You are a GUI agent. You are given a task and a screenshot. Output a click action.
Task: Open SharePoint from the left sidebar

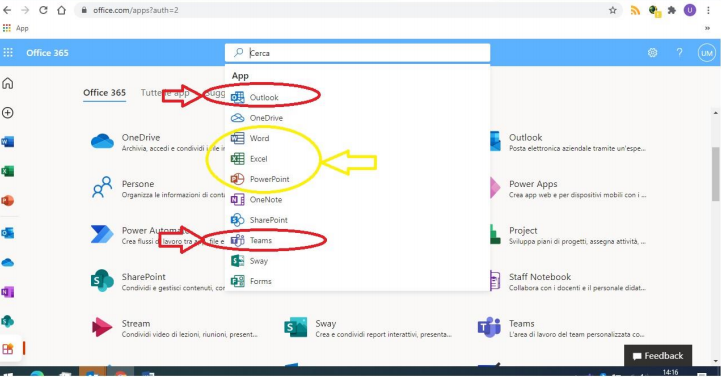[8, 321]
